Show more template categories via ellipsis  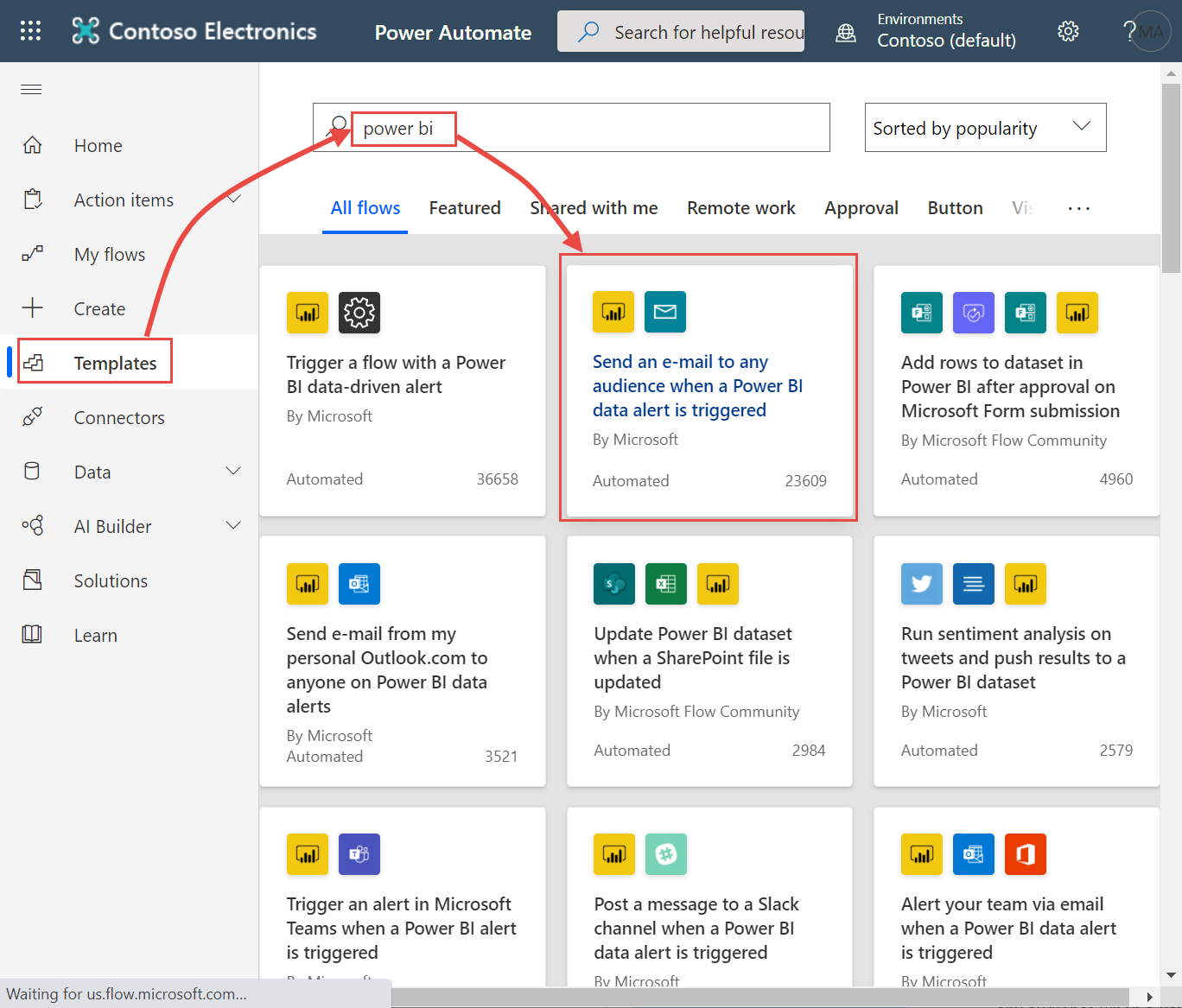(x=1078, y=208)
